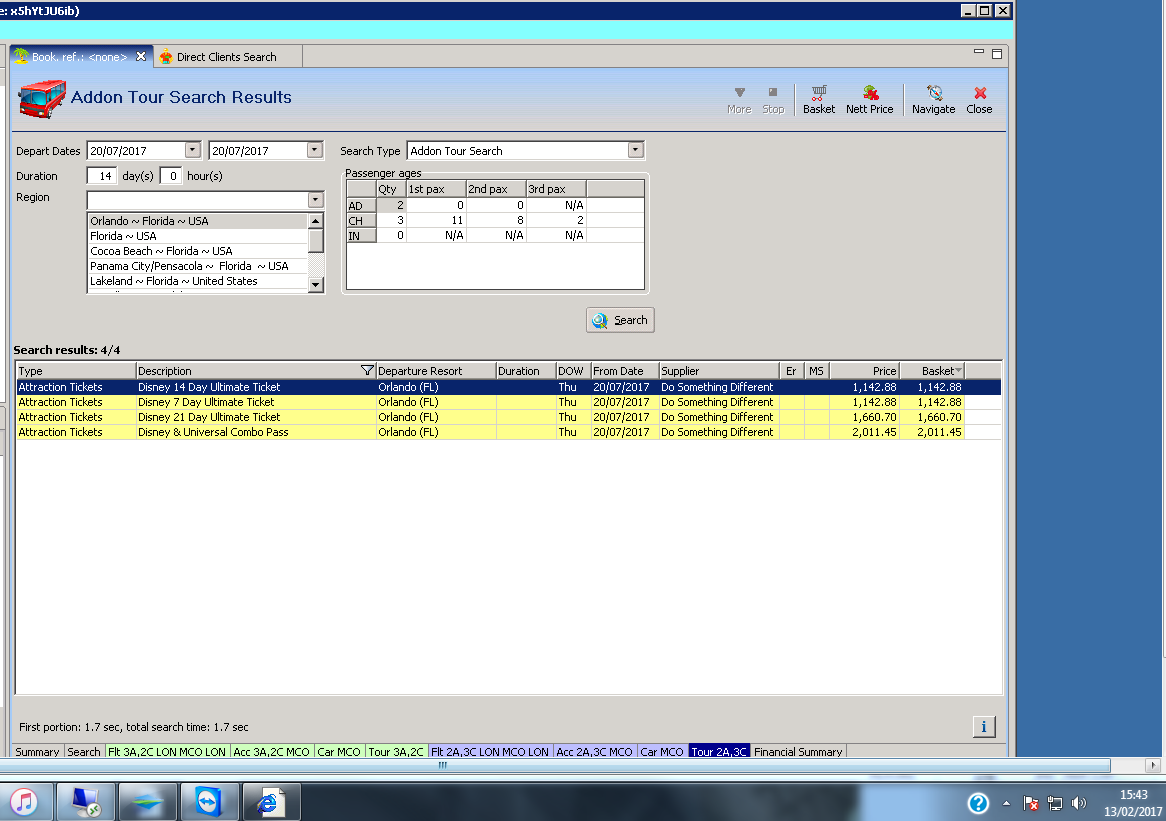This screenshot has height=821, width=1166.
Task: Switch to Flt 2A,3C LON MCO LON tab
Action: coord(490,751)
